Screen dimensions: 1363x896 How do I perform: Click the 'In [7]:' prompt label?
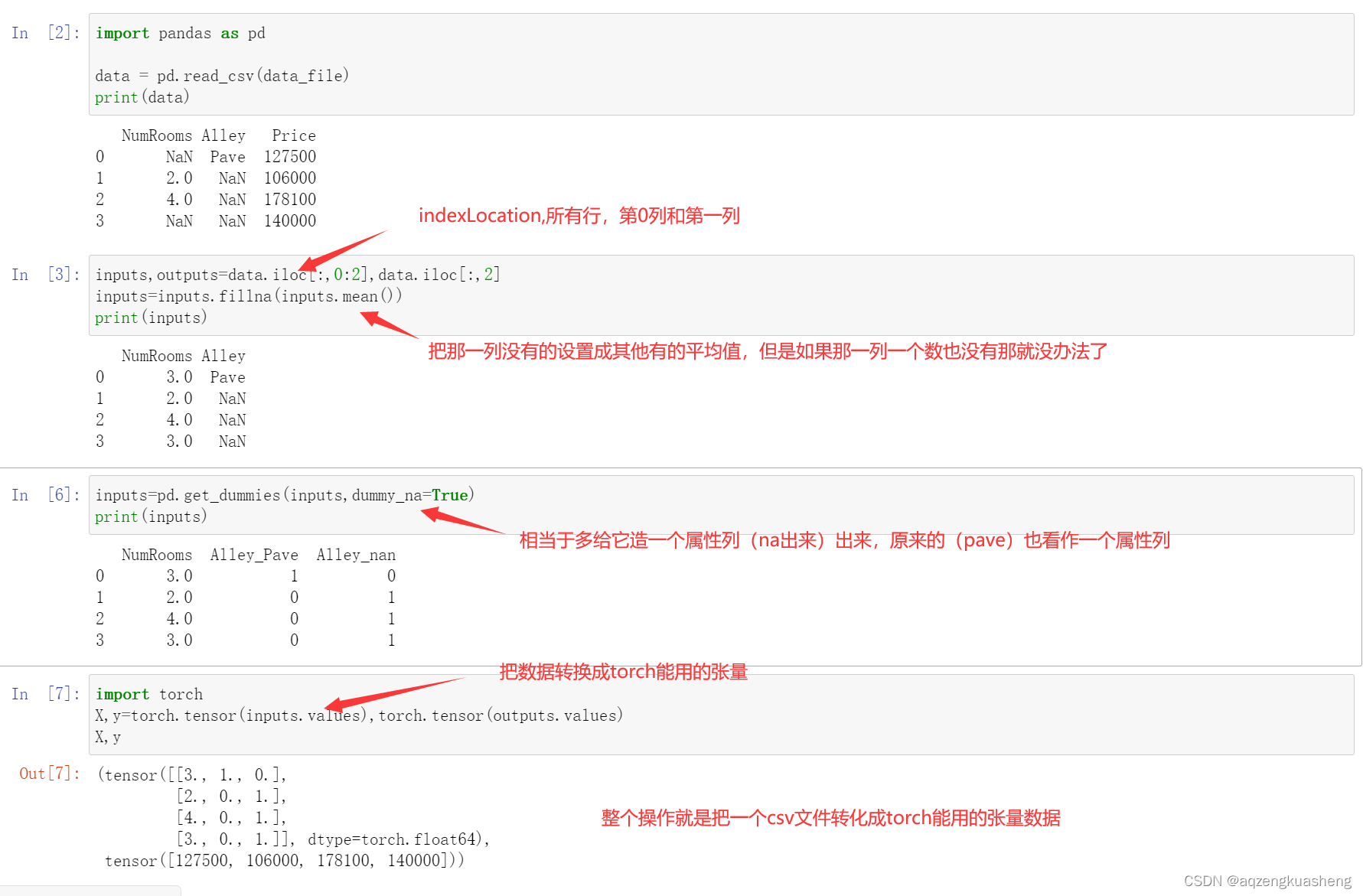tap(46, 694)
